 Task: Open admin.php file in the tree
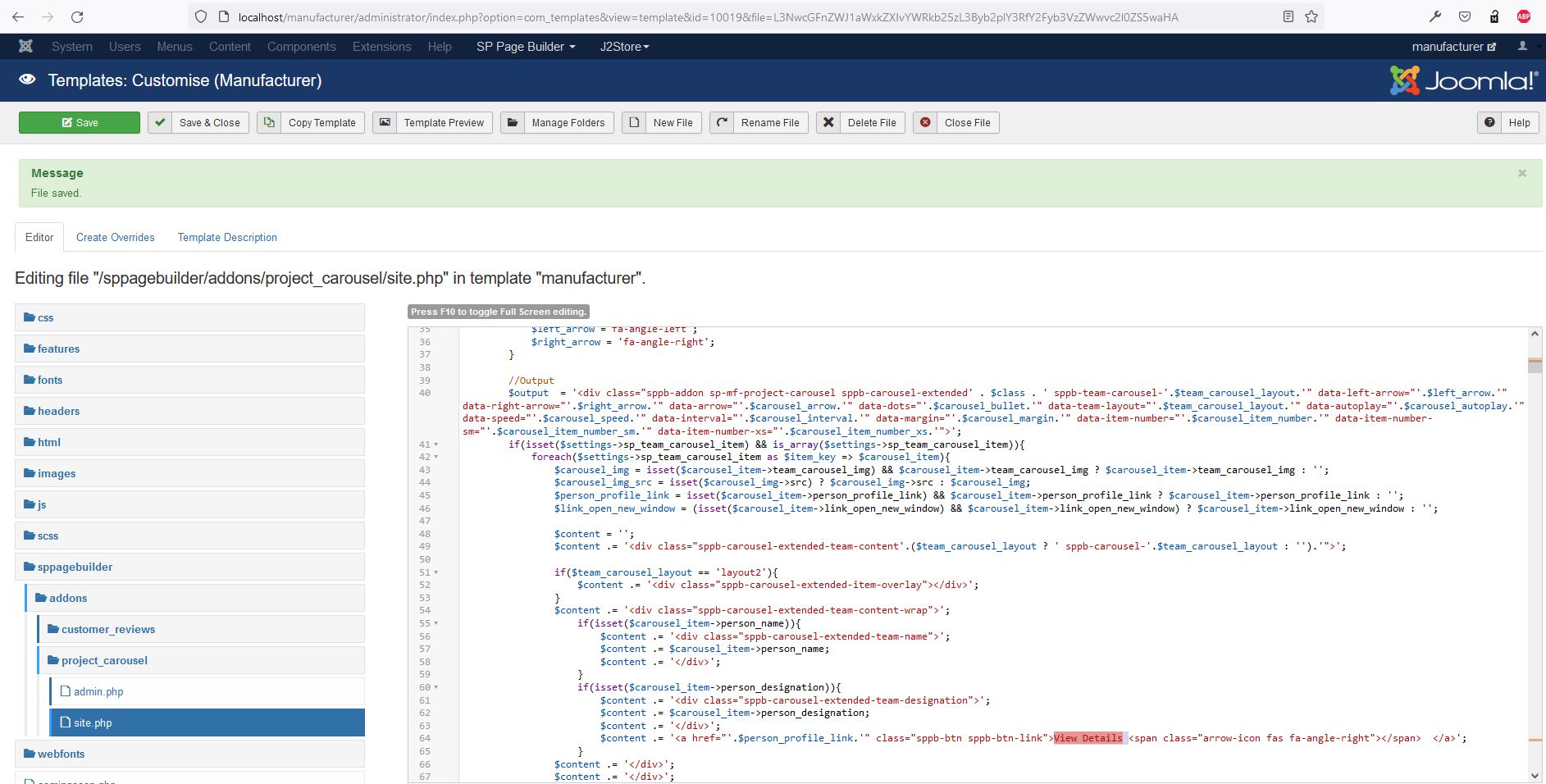[98, 691]
